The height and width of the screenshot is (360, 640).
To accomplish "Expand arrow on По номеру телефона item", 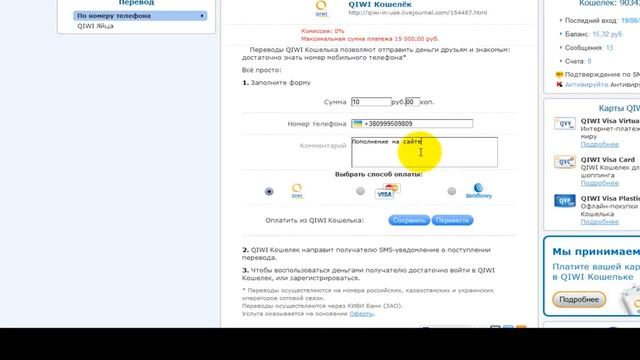I will [202, 16].
